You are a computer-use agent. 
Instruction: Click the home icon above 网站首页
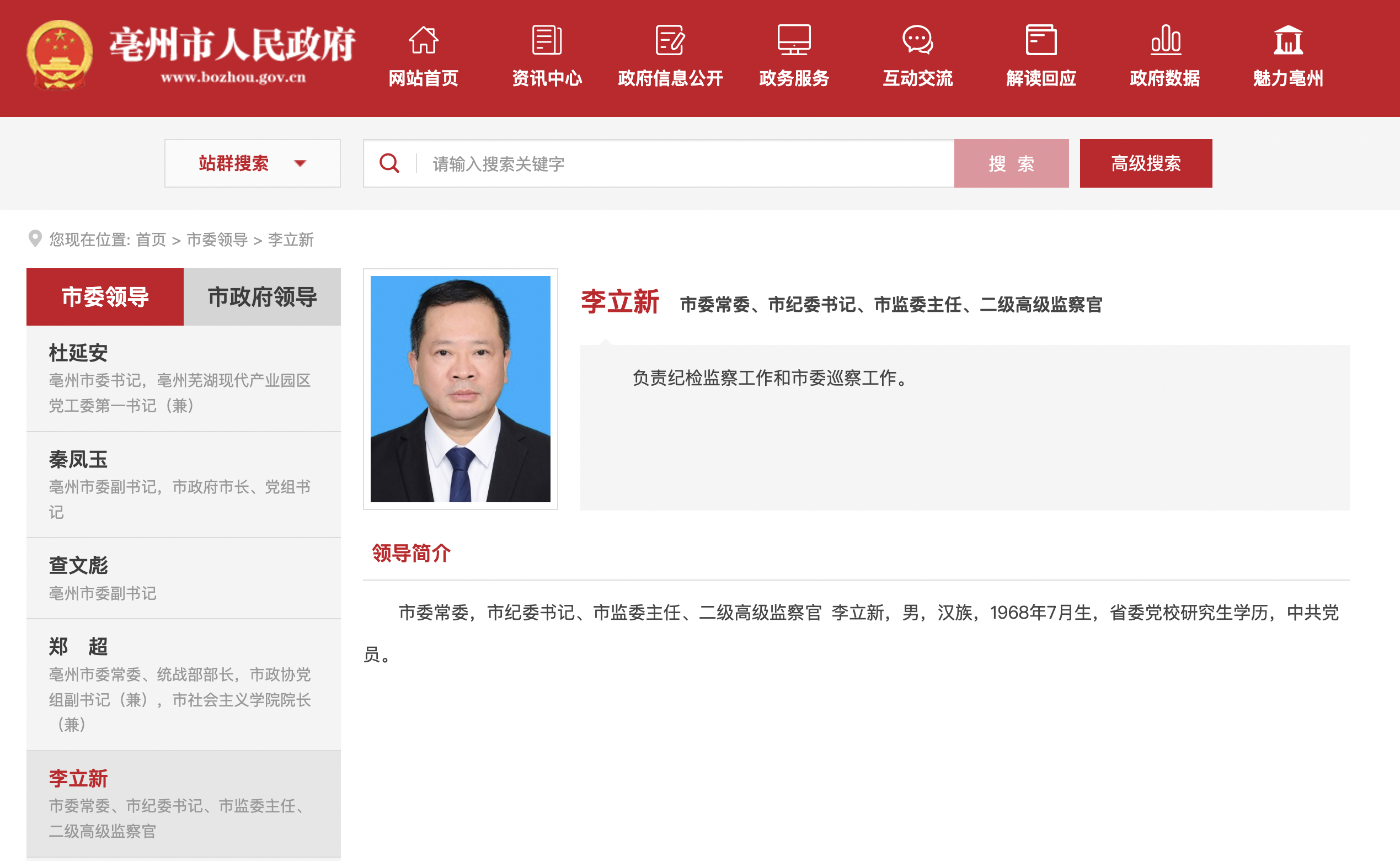point(424,40)
